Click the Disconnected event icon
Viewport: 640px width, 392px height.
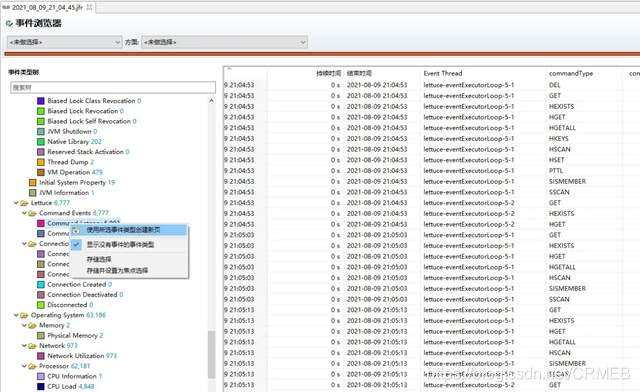click(x=41, y=305)
